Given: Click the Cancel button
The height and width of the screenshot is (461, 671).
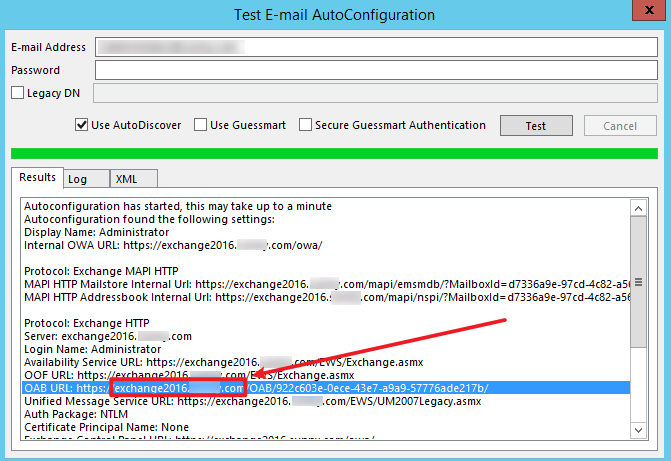Looking at the screenshot, I should coord(620,126).
